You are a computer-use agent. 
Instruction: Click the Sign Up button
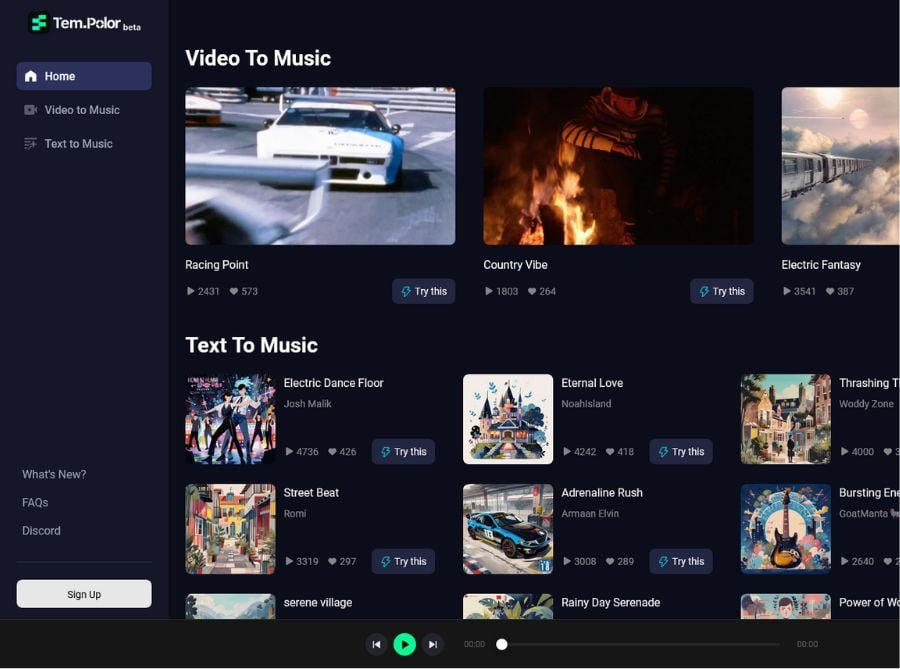pos(84,594)
